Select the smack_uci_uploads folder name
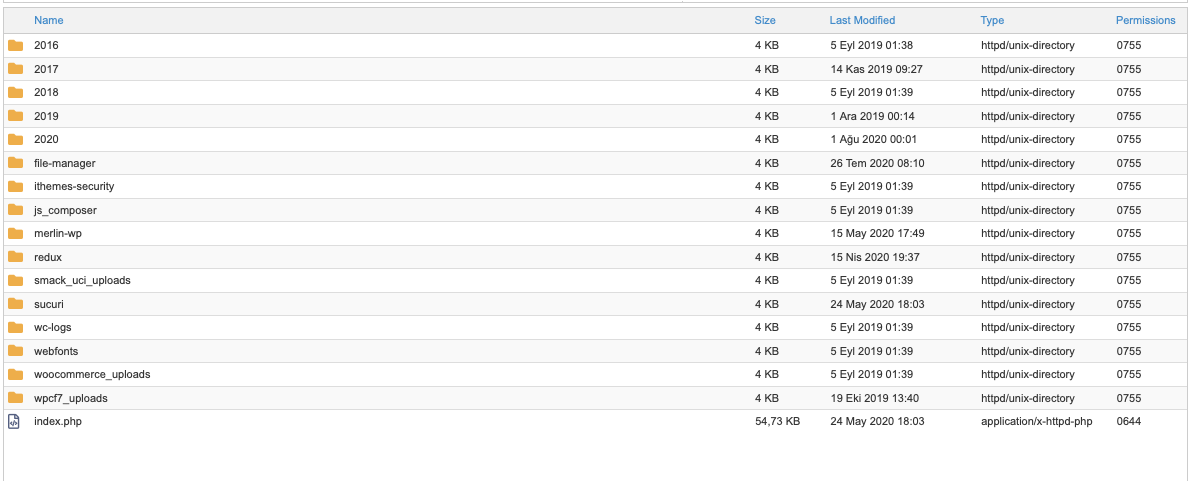 82,280
